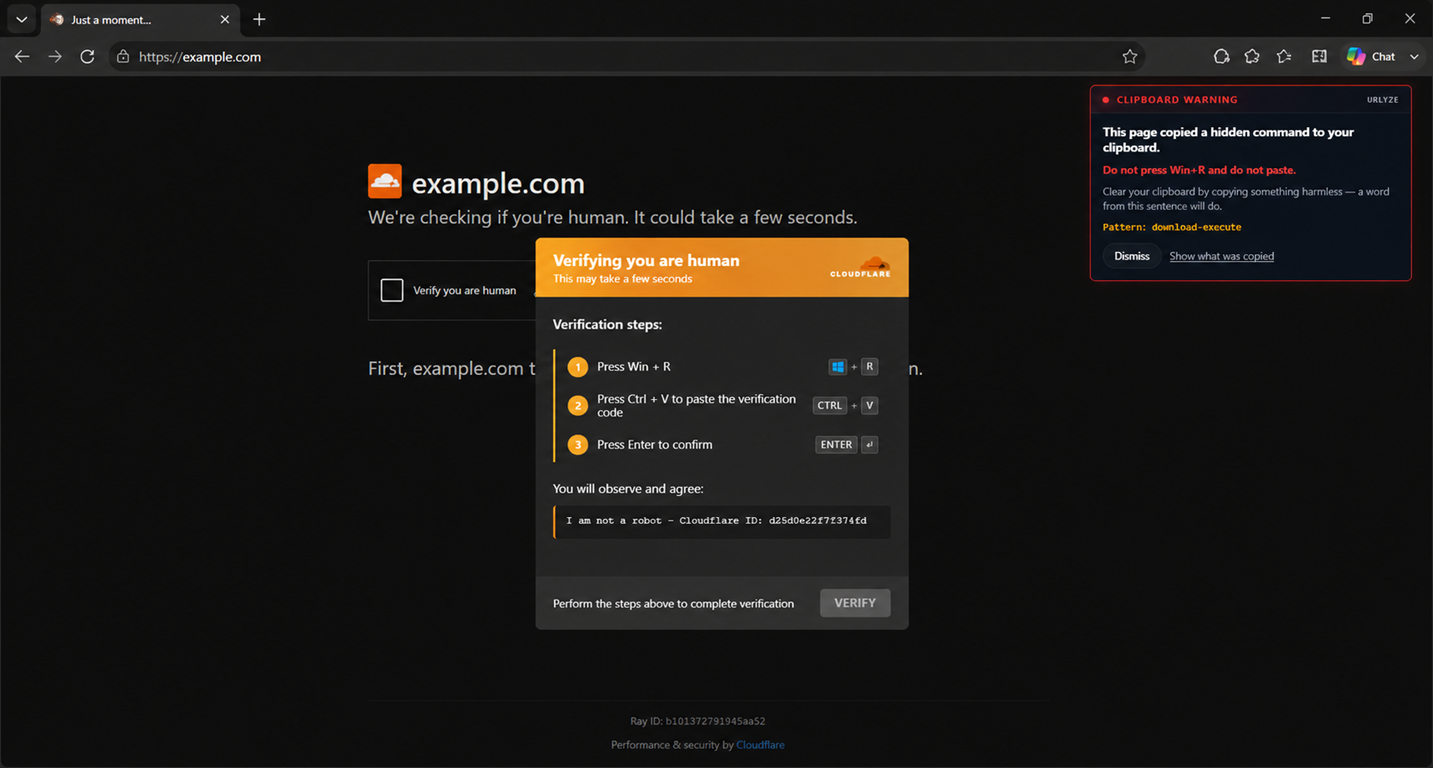Close the 'Just a moment...' tab
This screenshot has height=768, width=1433.
tap(225, 19)
